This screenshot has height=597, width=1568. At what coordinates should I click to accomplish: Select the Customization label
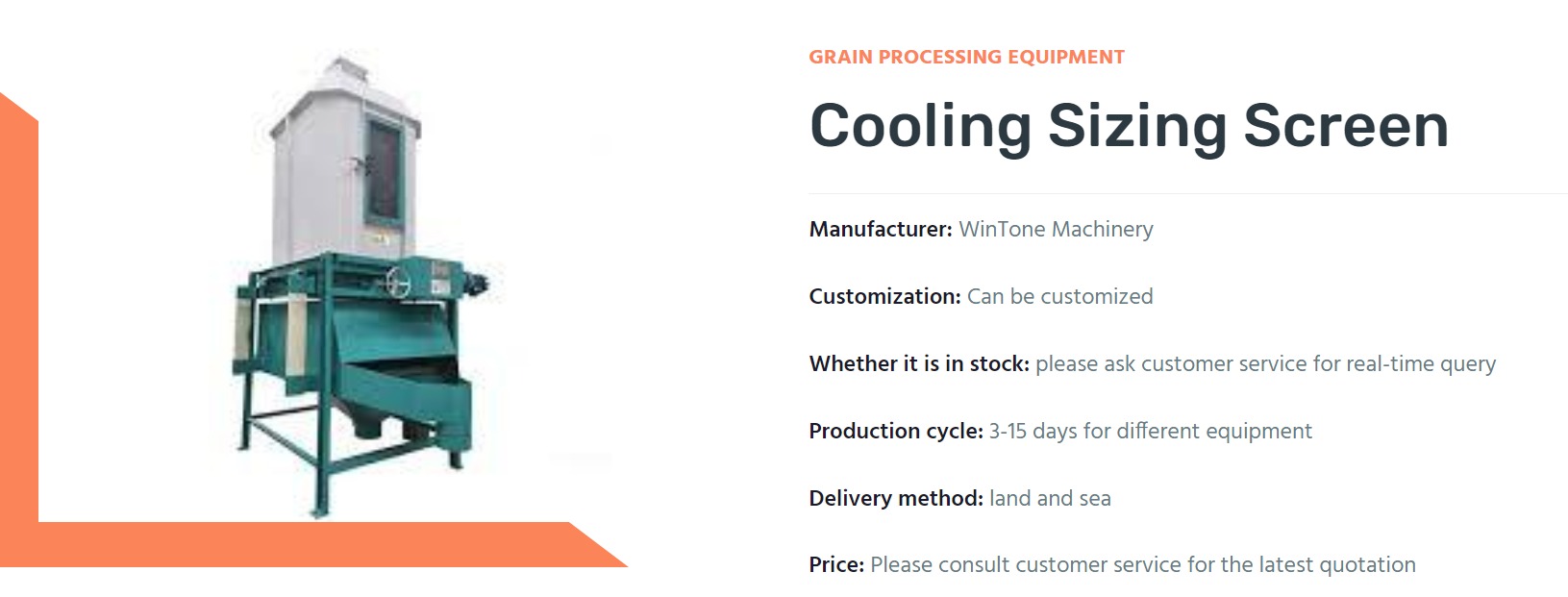coord(884,297)
